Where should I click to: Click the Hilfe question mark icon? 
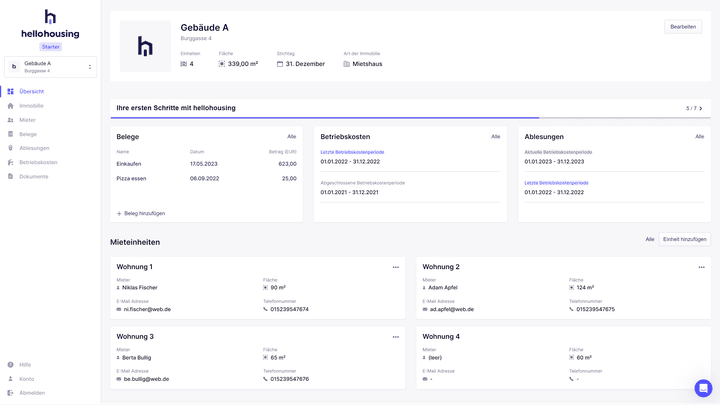11,365
